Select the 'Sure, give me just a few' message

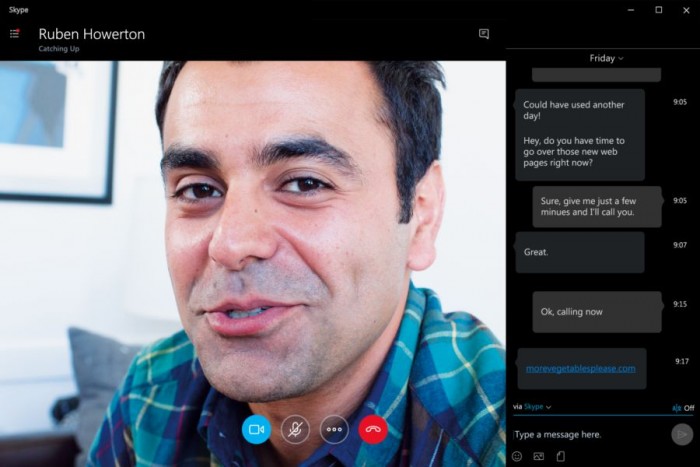(597, 207)
